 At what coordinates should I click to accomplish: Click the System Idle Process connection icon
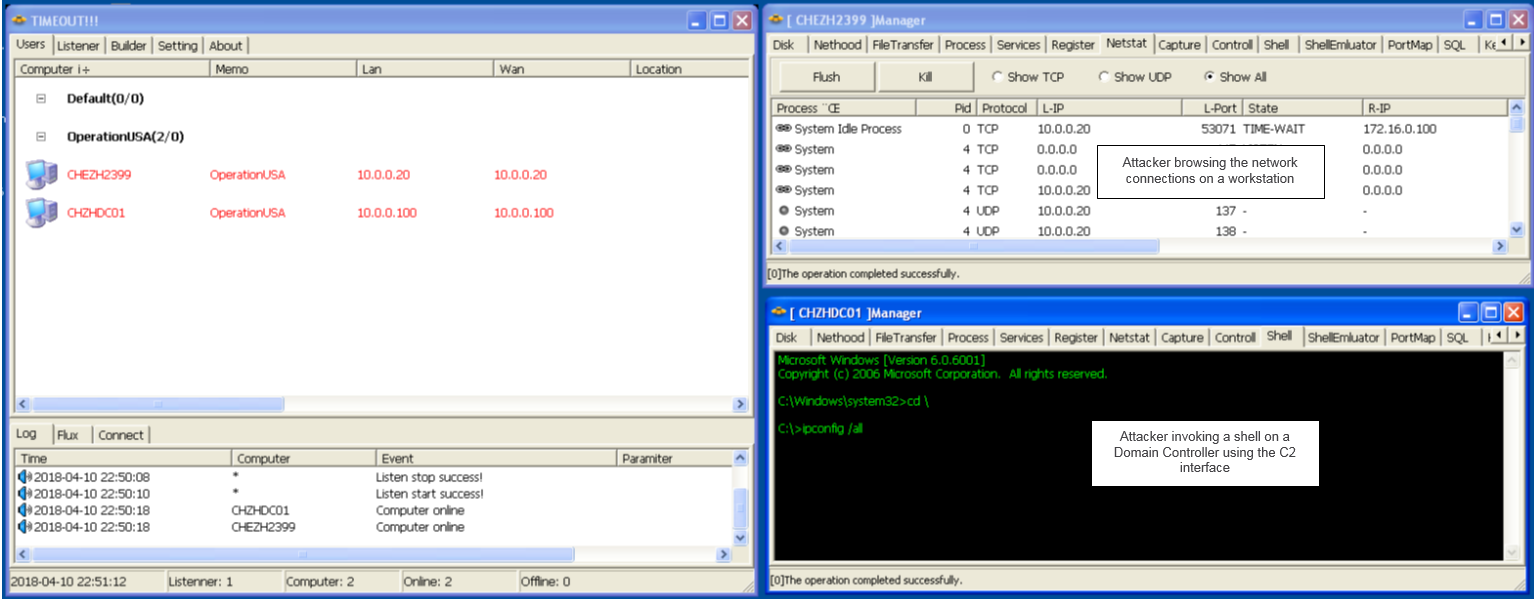[783, 129]
